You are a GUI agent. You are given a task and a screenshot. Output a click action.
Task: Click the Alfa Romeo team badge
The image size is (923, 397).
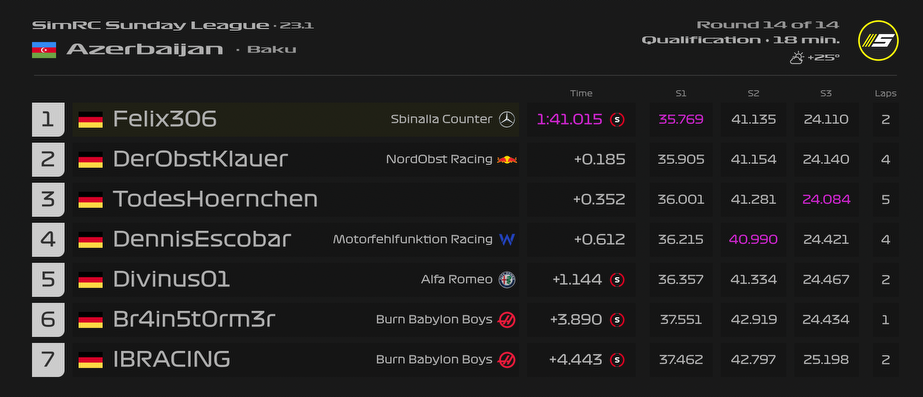[x=507, y=280]
